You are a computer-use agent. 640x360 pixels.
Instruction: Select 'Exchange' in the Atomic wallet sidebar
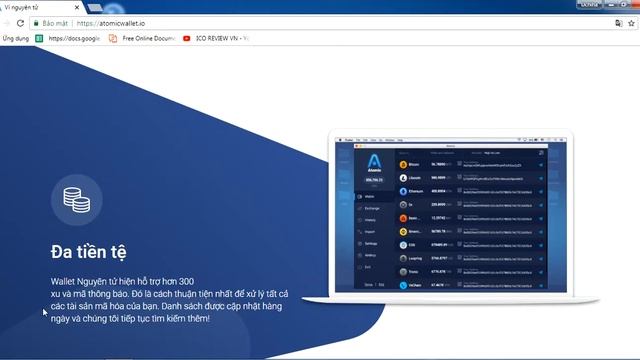tap(372, 209)
